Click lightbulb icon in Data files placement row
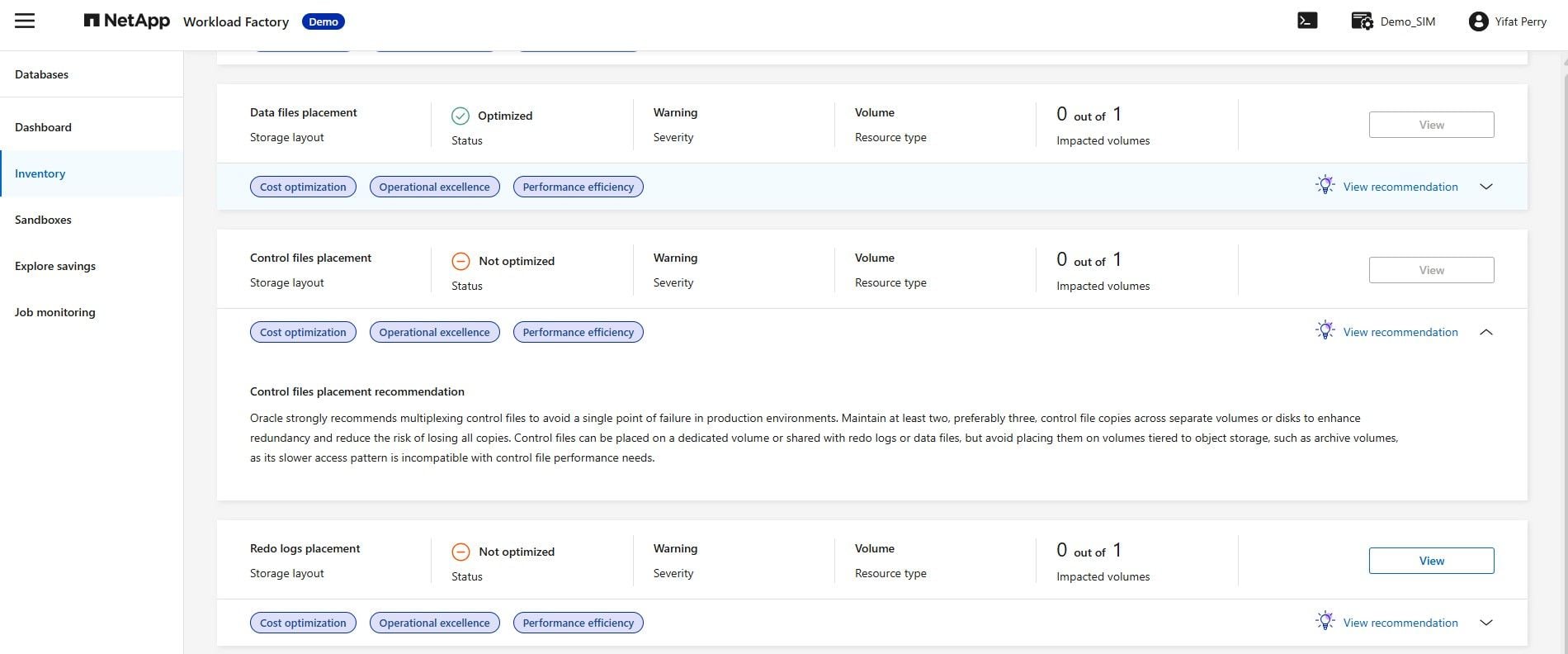Image resolution: width=1568 pixels, height=654 pixels. click(x=1325, y=185)
